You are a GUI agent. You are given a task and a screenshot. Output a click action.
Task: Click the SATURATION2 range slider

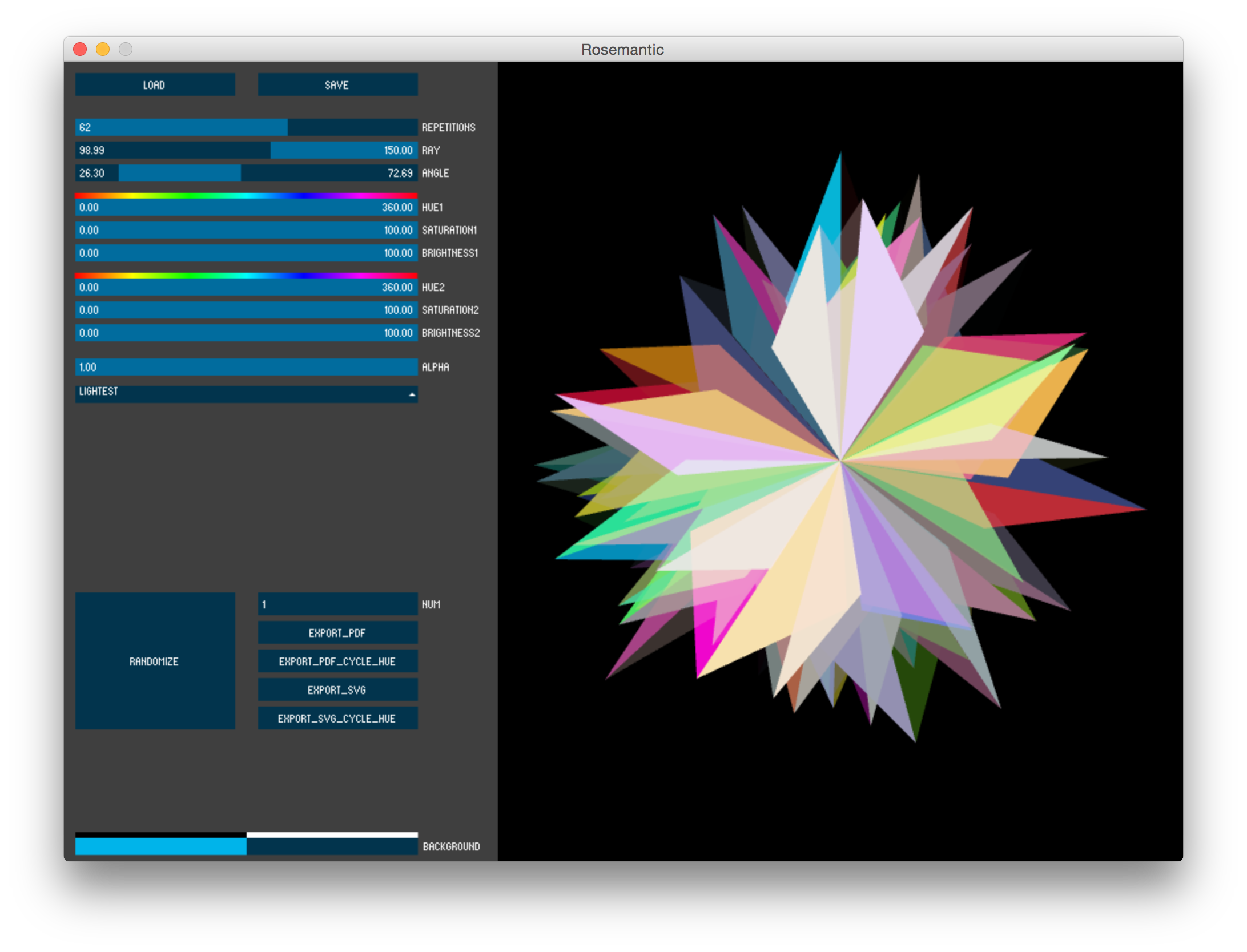[x=246, y=310]
